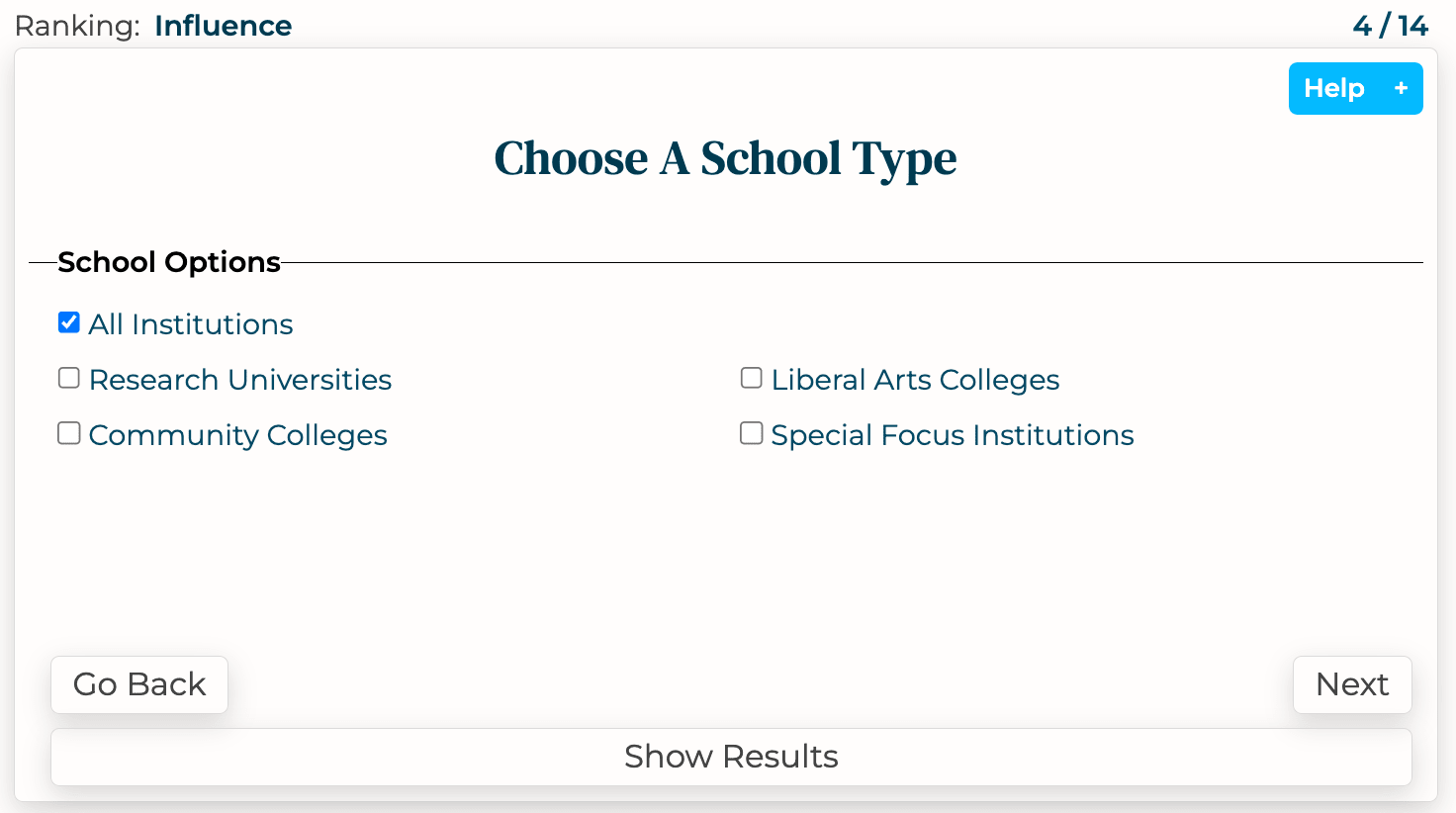This screenshot has height=813, width=1456.
Task: Click Show Results to view rankings
Action: click(730, 757)
